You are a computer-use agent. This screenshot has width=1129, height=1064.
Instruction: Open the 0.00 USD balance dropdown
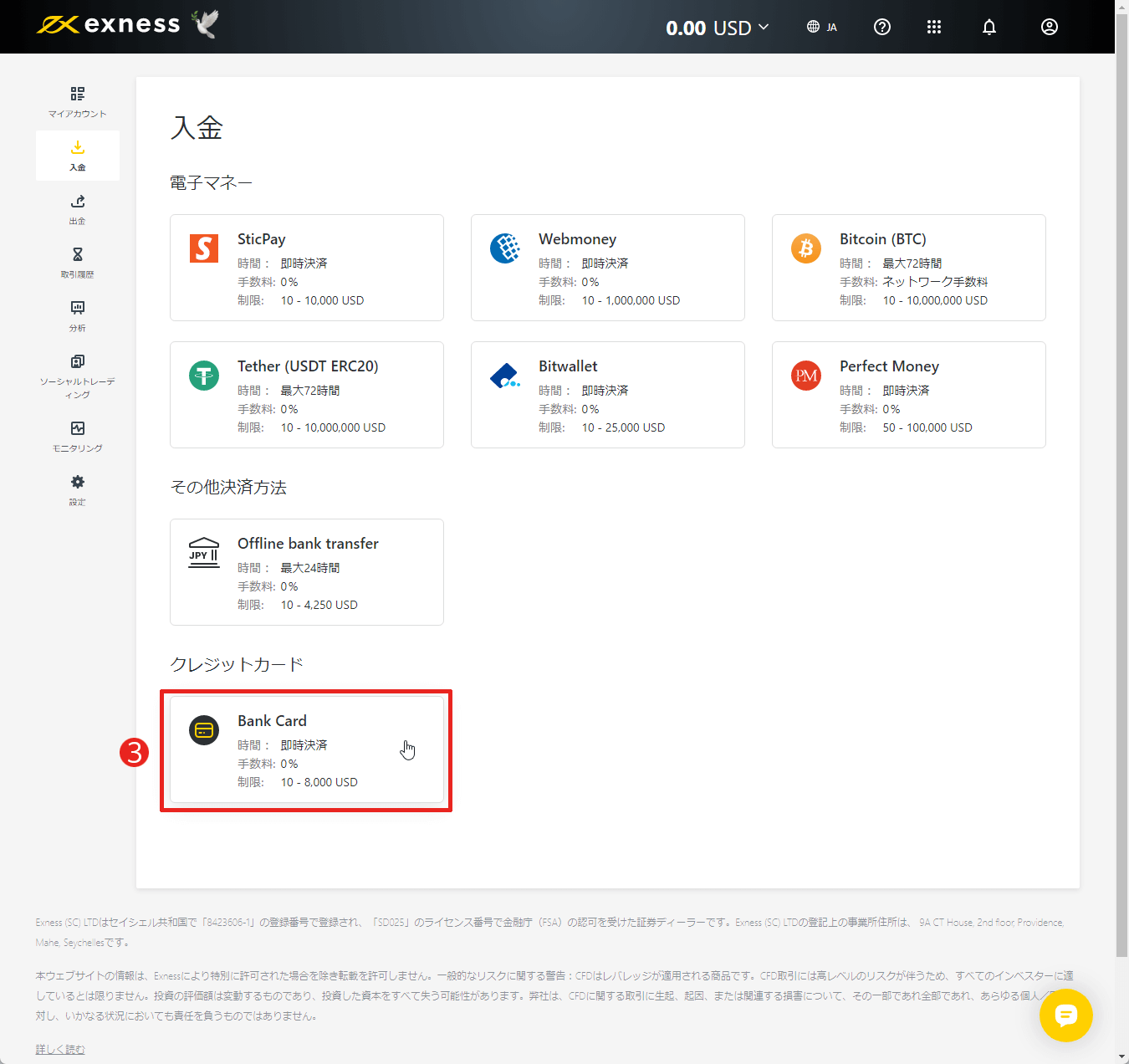point(717,28)
